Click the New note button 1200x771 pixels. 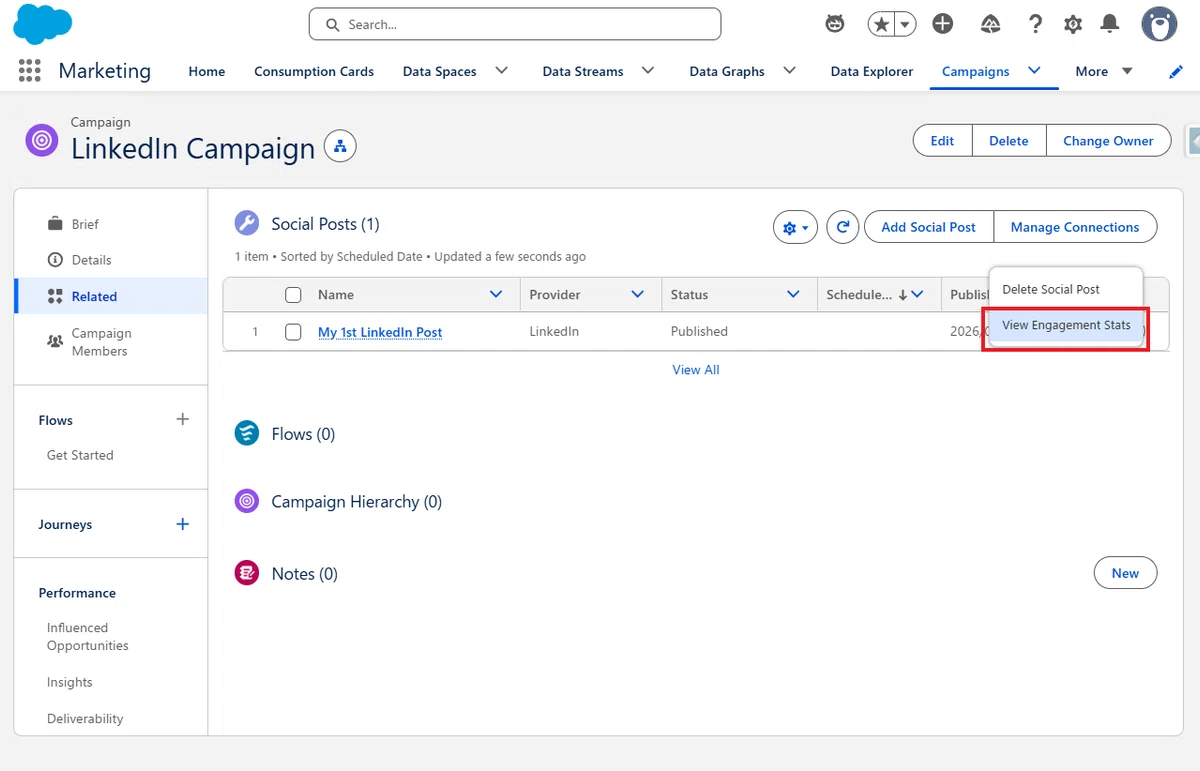point(1125,573)
